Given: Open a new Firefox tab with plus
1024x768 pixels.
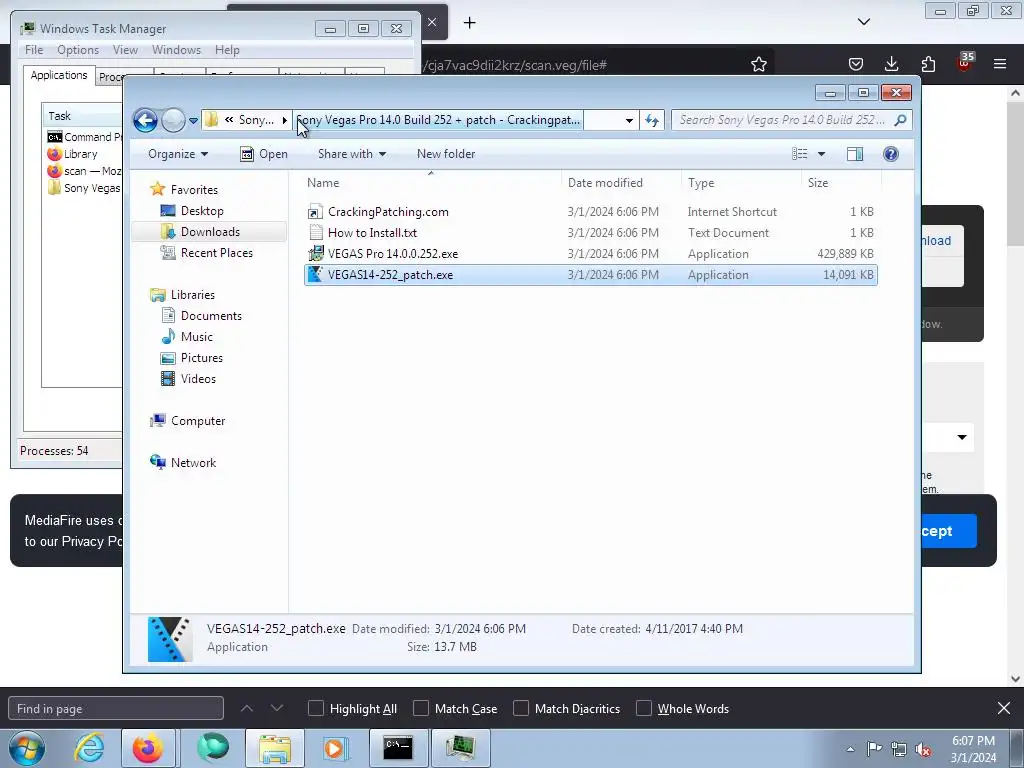Looking at the screenshot, I should pos(470,23).
